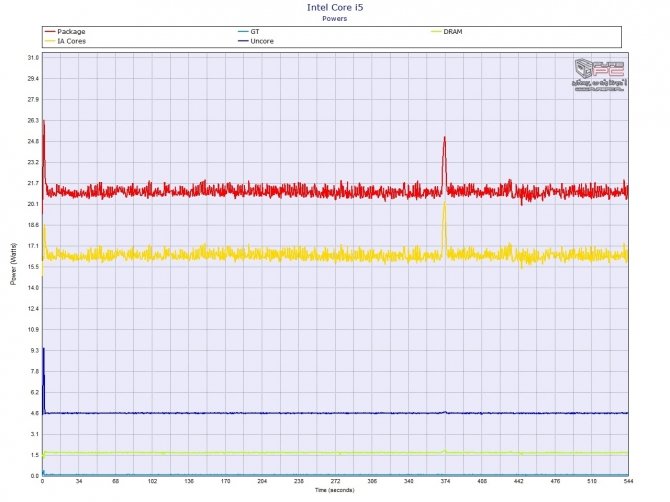Click the 340 seconds x-axis label
Viewport: 670px width, 502px height.
pos(409,481)
